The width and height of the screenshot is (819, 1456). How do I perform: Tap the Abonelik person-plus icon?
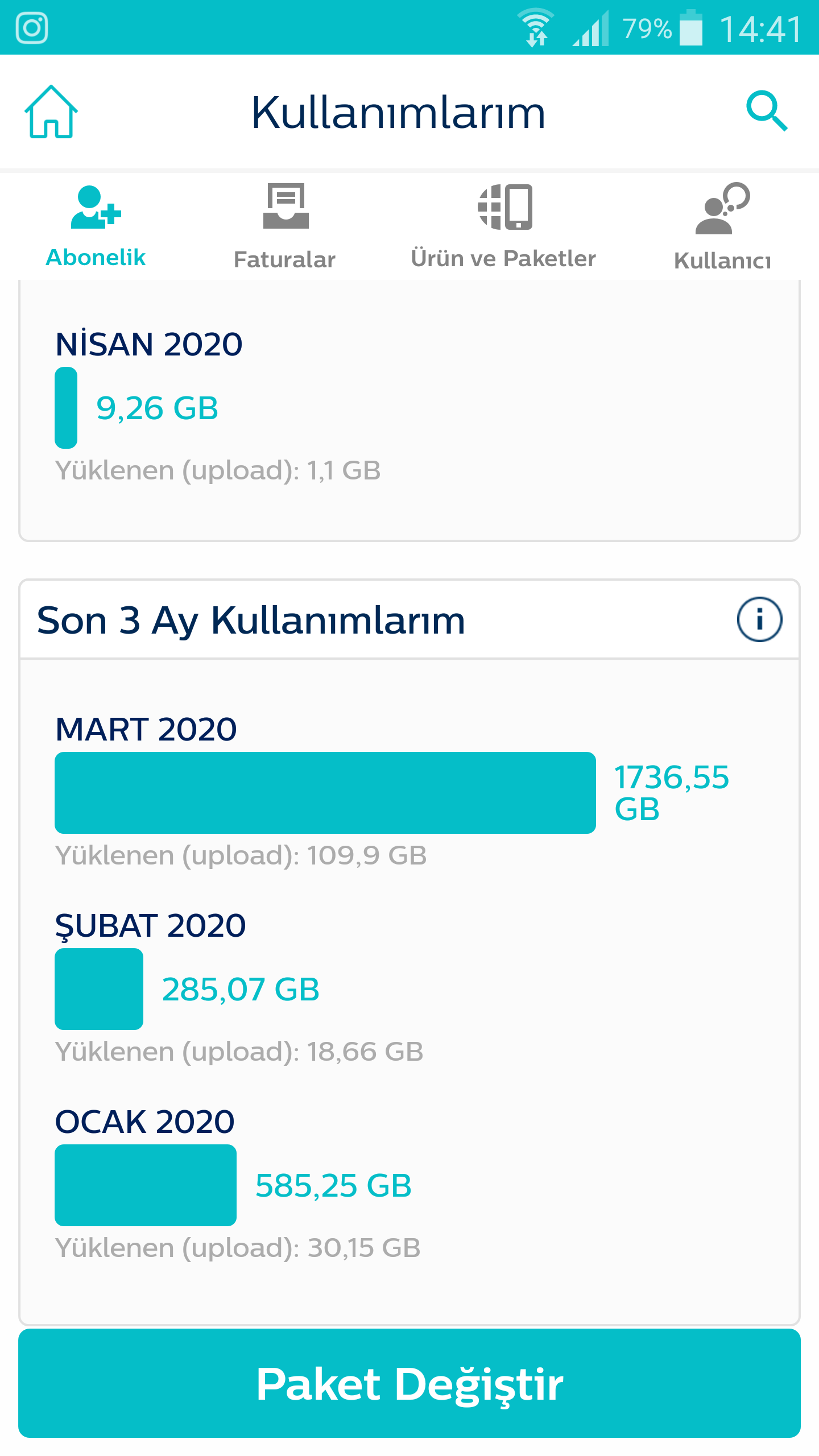[96, 207]
